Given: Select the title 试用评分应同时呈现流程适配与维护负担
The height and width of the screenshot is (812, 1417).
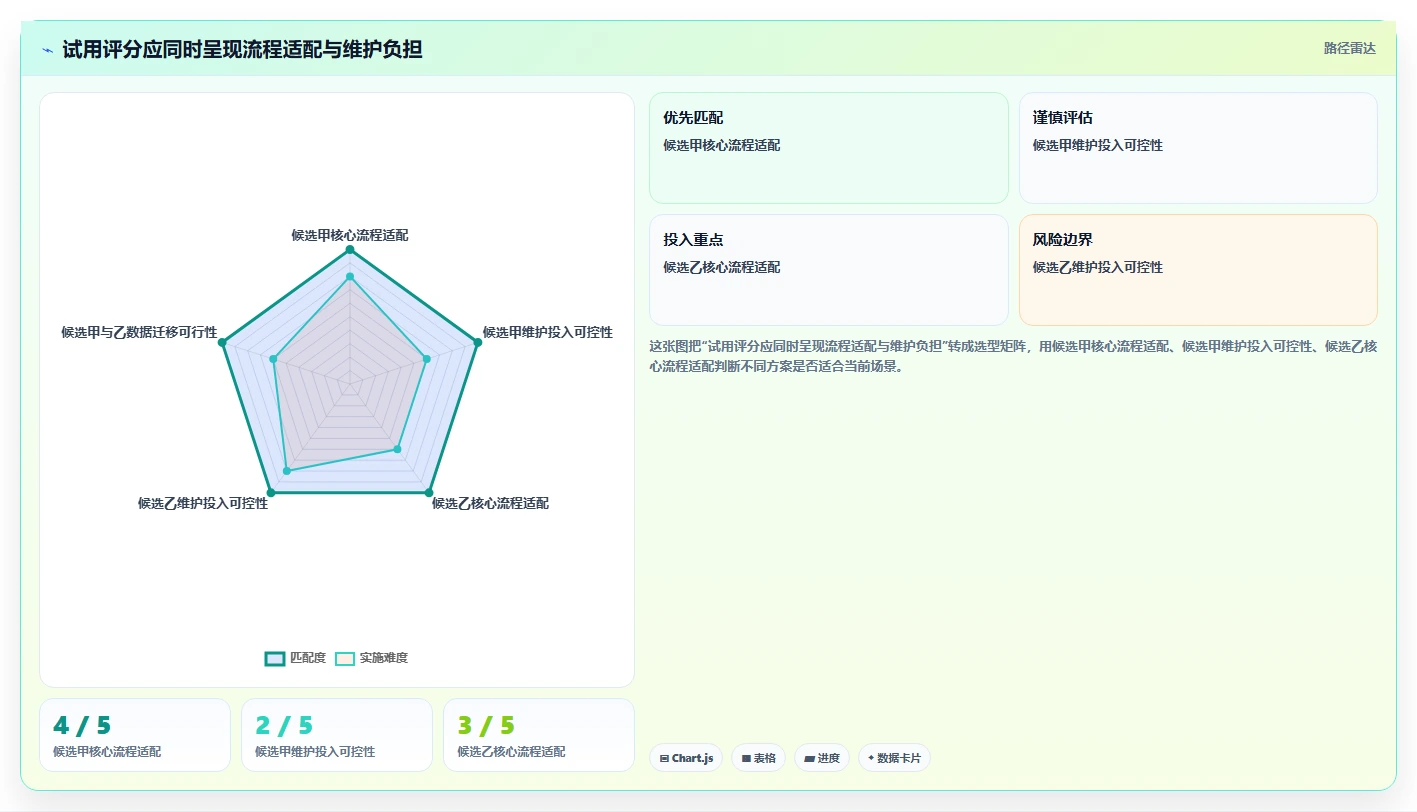Looking at the screenshot, I should 242,49.
